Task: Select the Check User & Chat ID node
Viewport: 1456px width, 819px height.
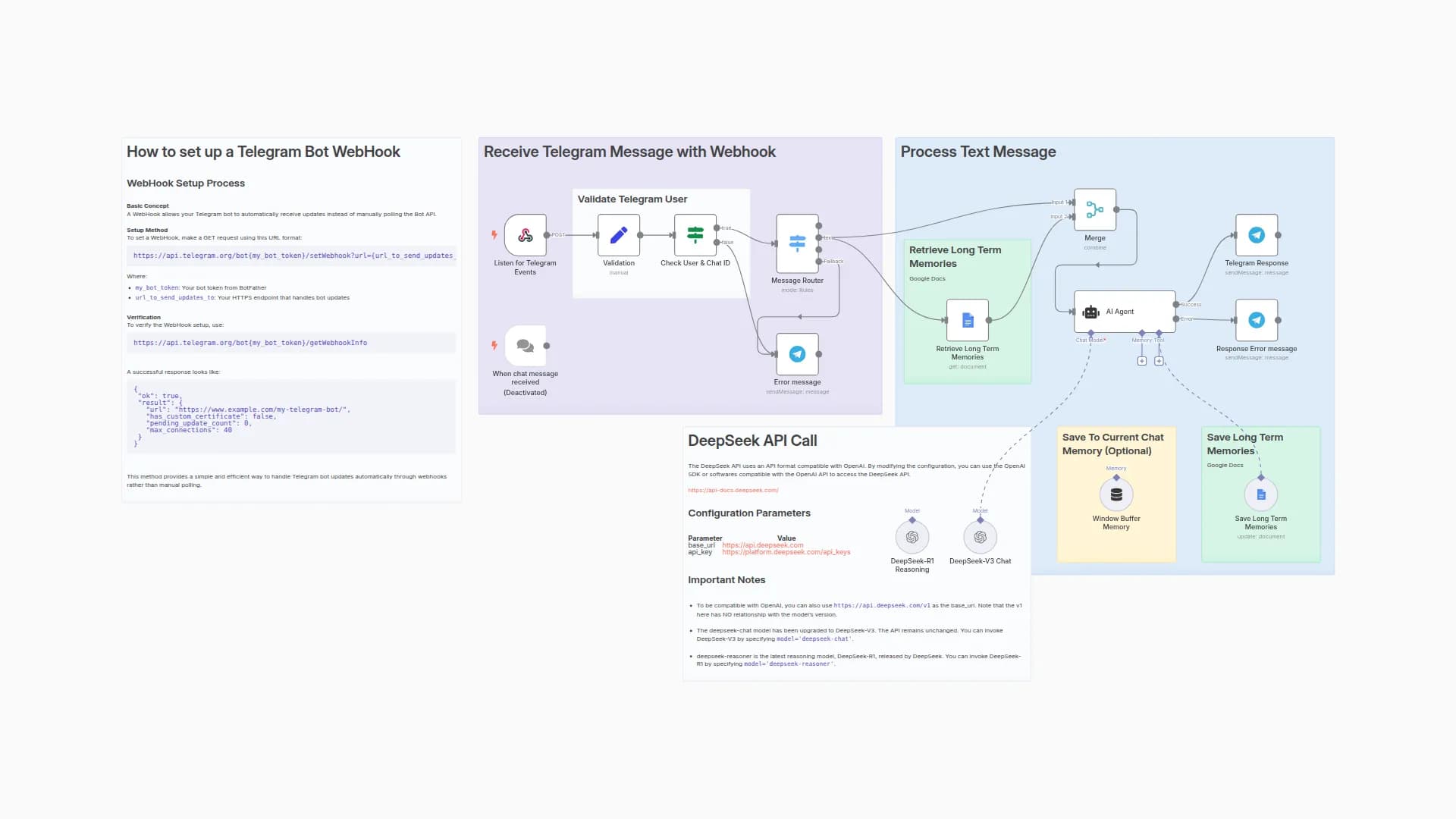Action: pos(695,235)
